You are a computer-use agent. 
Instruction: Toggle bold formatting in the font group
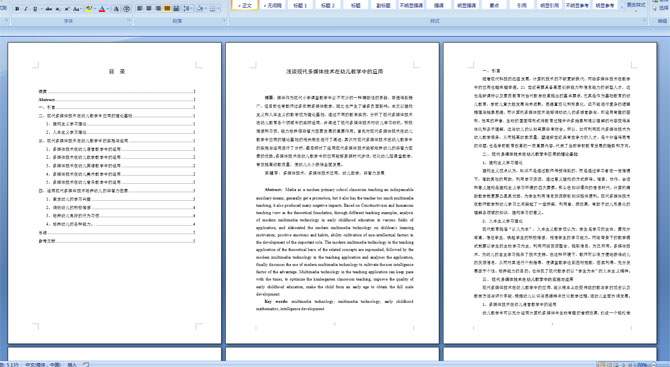17,9
